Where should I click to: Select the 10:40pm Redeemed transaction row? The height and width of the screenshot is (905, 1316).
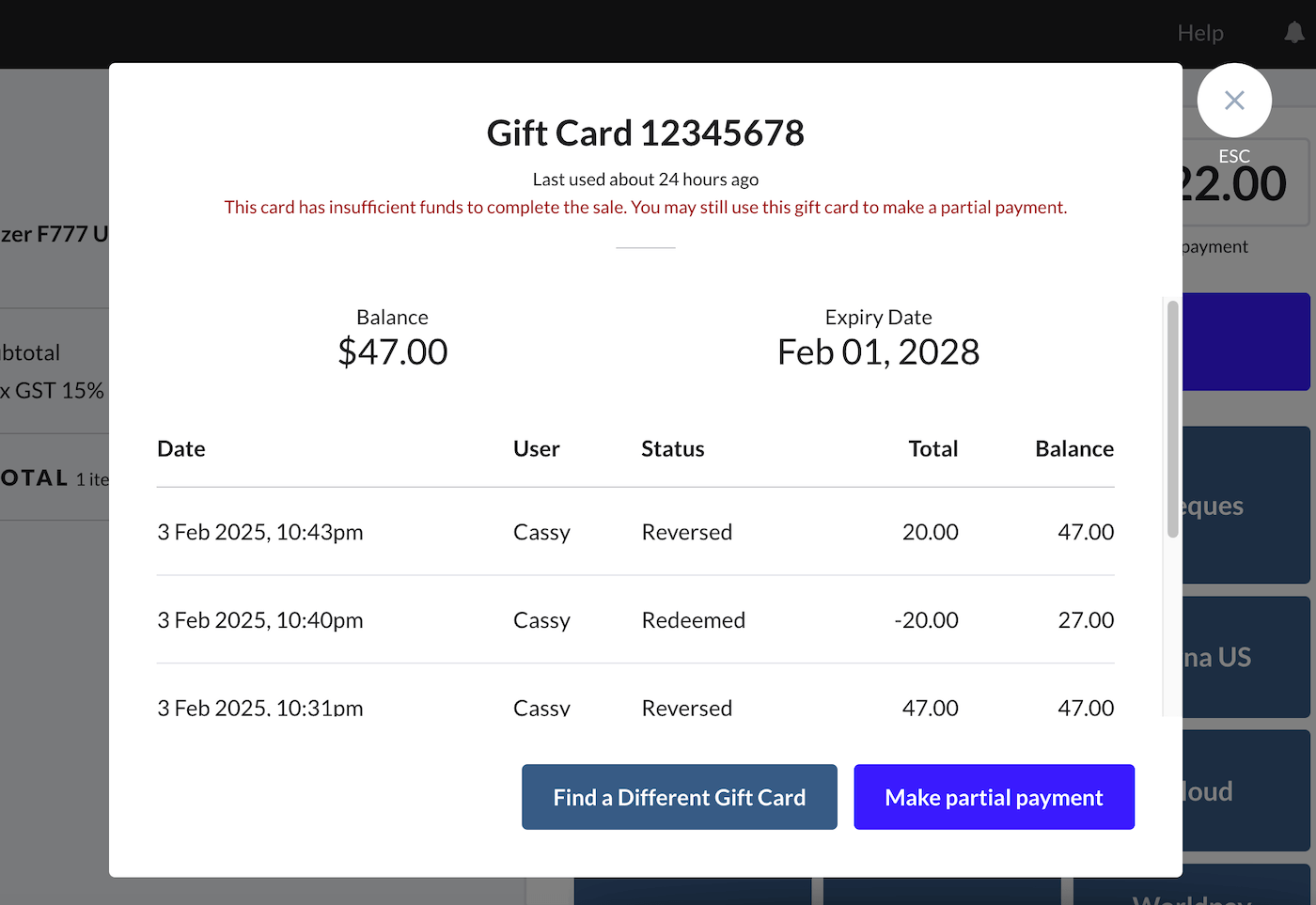[635, 620]
